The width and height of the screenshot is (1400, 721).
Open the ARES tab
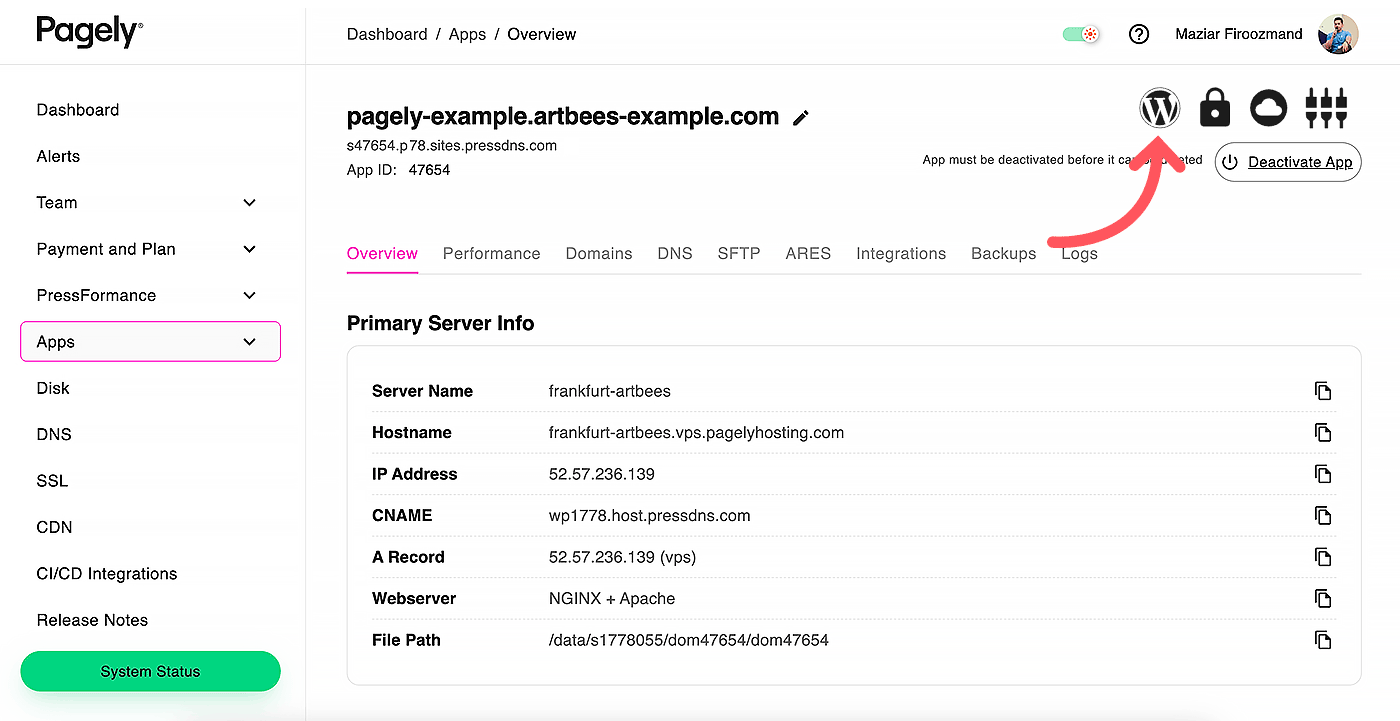pyautogui.click(x=808, y=254)
